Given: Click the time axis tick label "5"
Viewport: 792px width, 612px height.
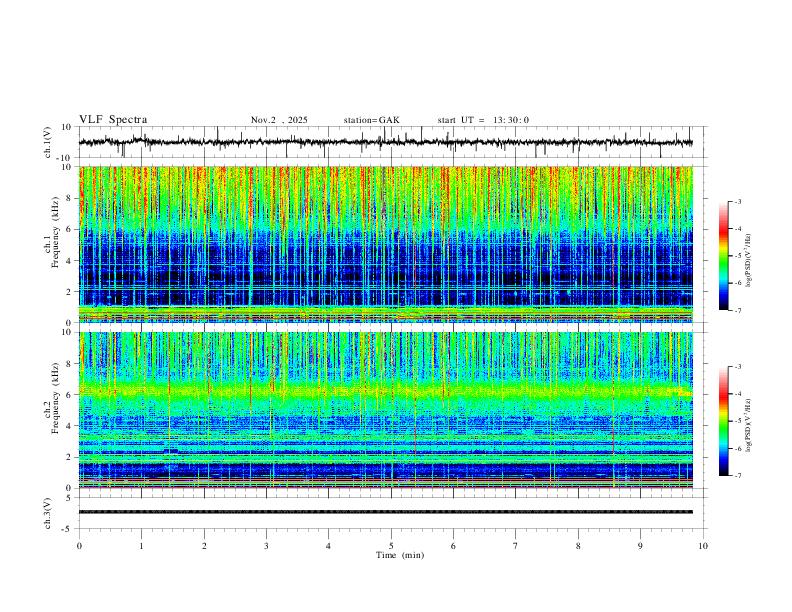Looking at the screenshot, I should [x=391, y=546].
